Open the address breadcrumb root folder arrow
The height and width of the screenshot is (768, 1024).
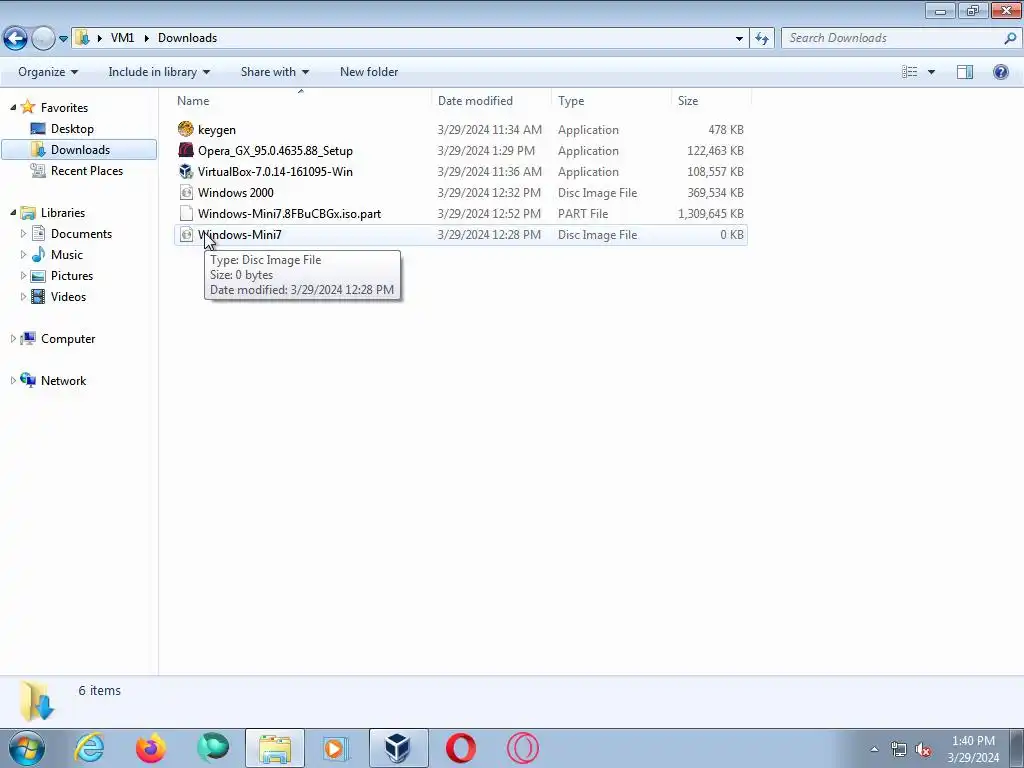[99, 38]
